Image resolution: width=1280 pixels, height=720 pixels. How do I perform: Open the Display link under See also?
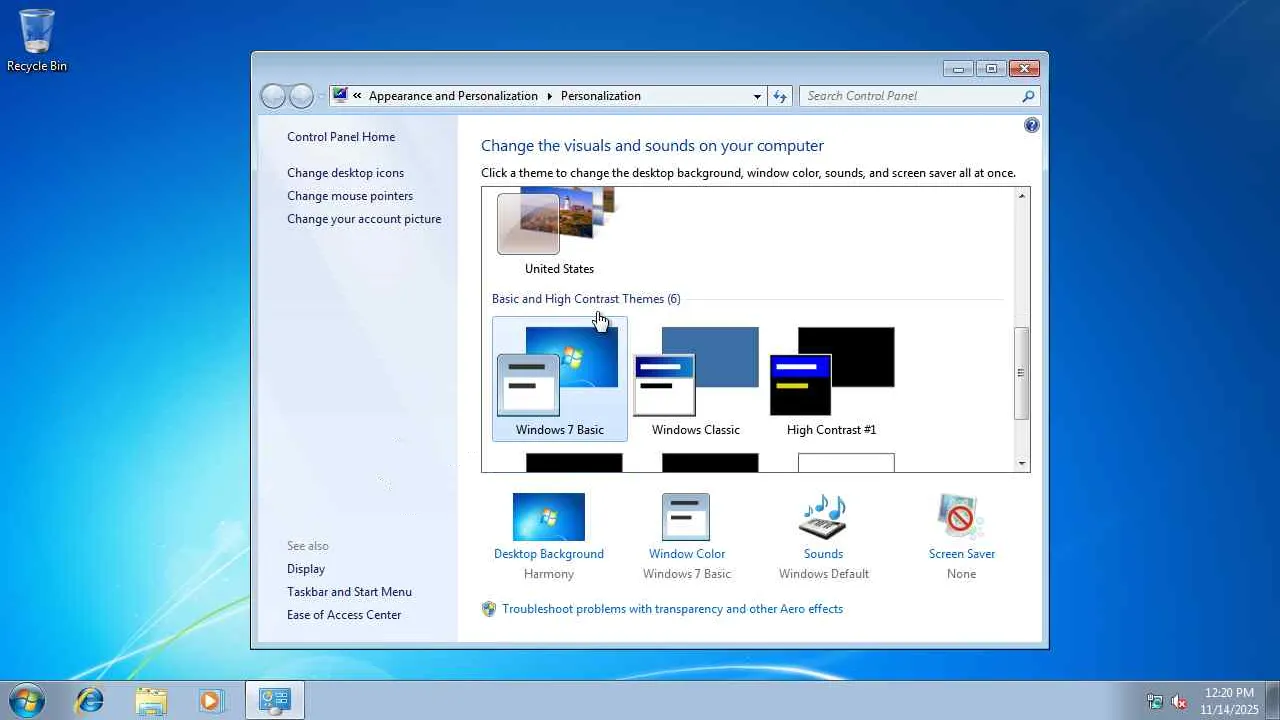point(306,569)
